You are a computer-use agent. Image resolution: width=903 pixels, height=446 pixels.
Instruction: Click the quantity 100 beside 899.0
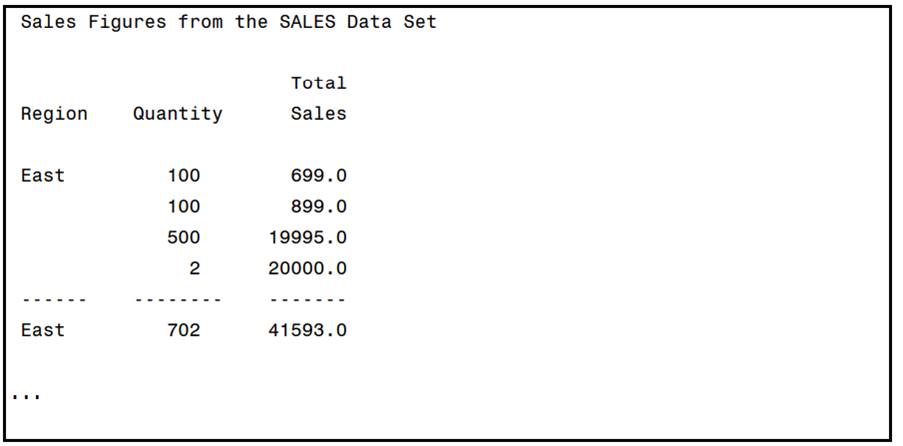[183, 207]
